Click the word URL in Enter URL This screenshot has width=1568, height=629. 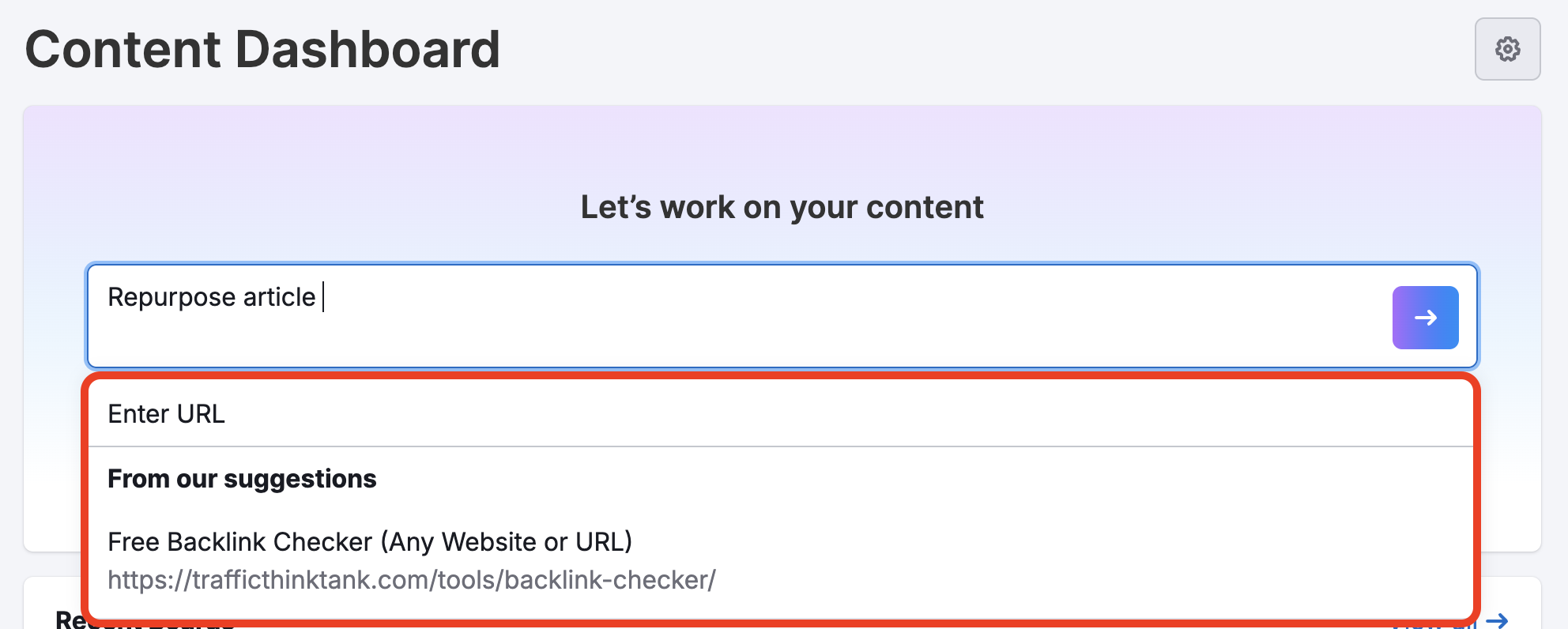point(201,414)
